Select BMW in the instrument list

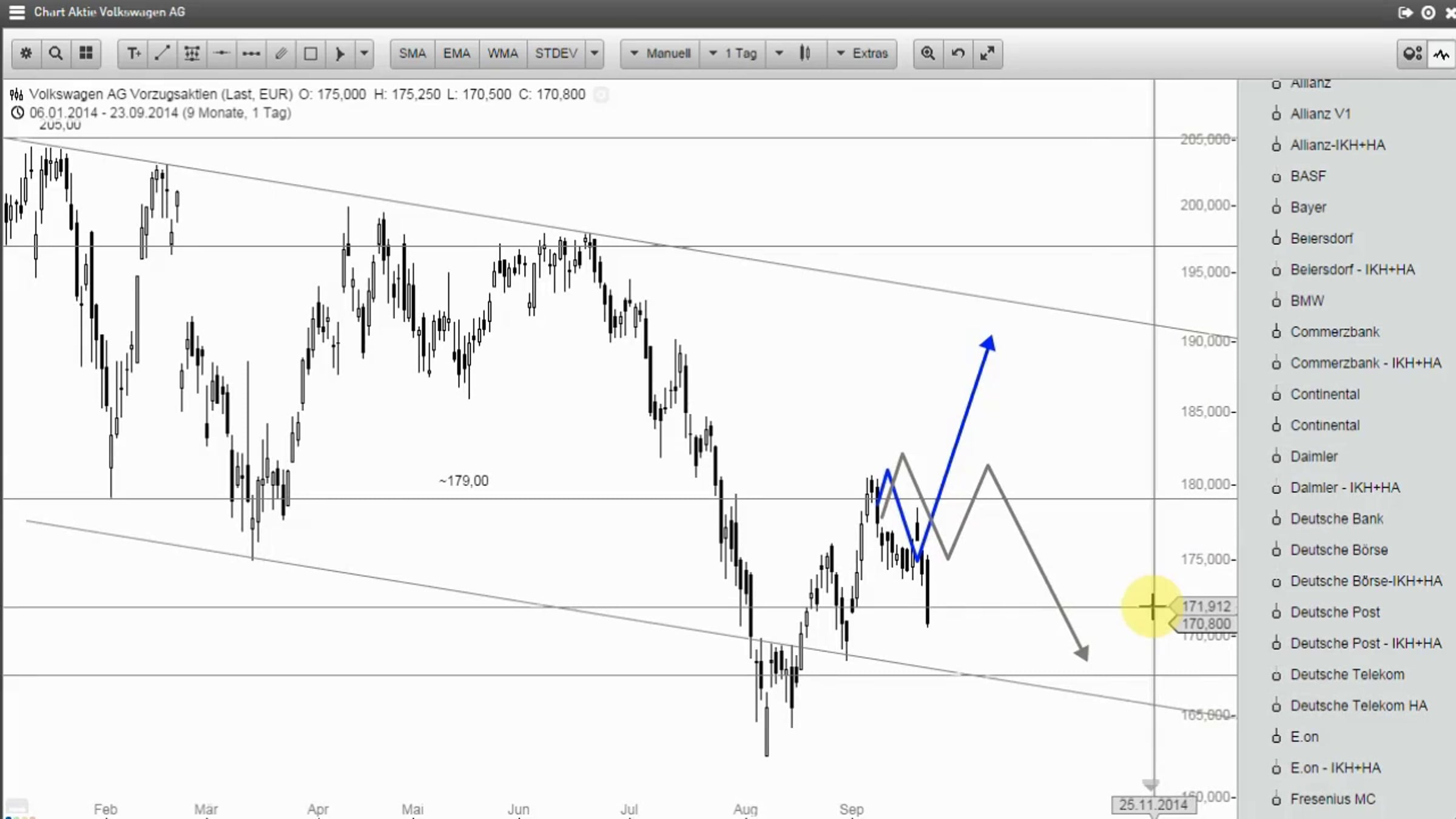[x=1307, y=301]
